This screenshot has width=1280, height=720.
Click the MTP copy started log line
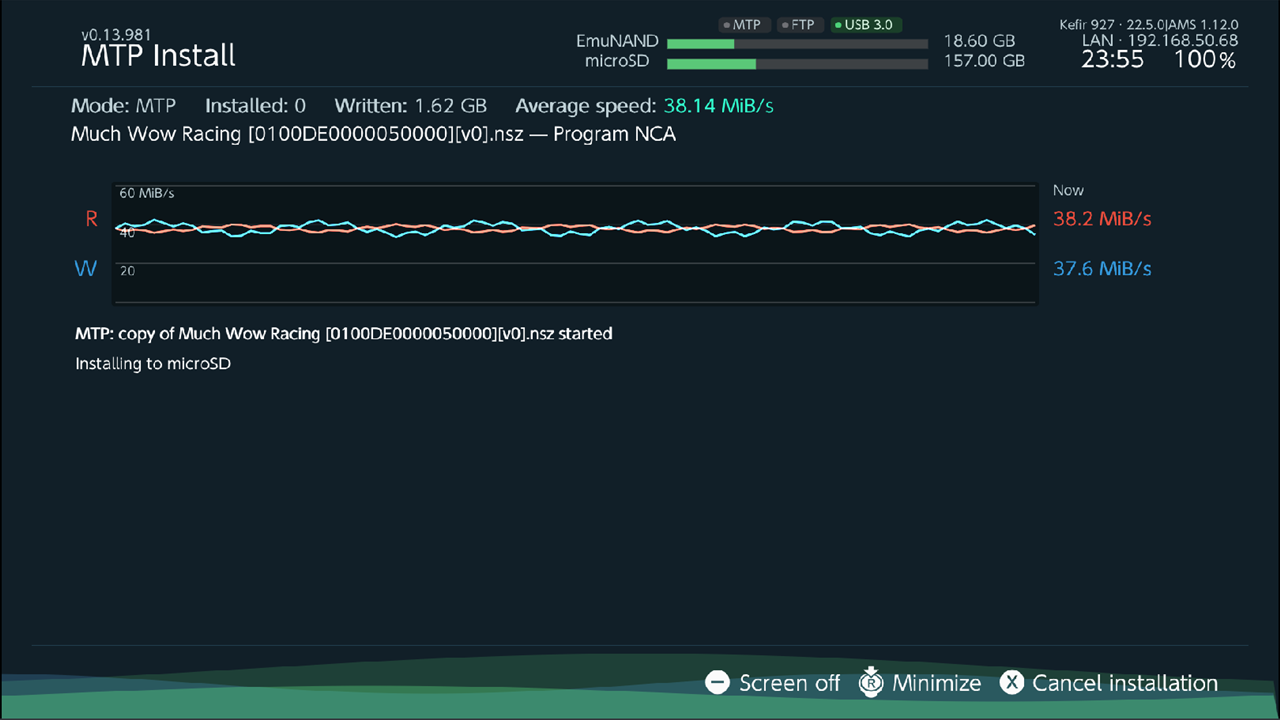click(x=343, y=333)
